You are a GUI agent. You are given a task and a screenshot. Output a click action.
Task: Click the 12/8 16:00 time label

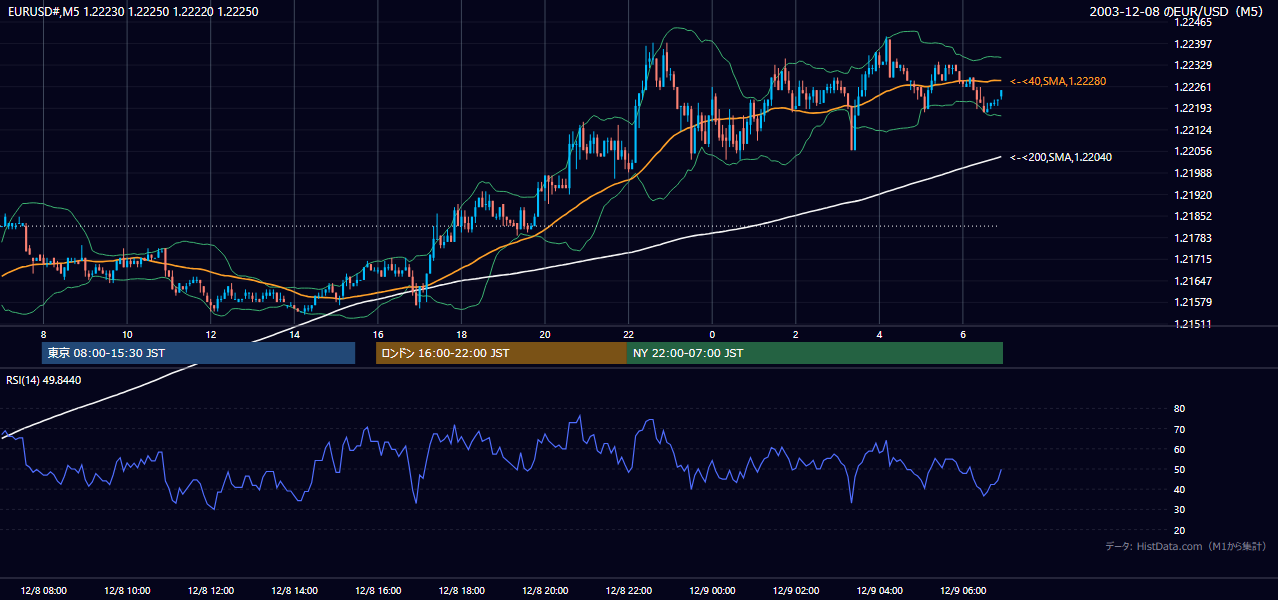(x=377, y=590)
